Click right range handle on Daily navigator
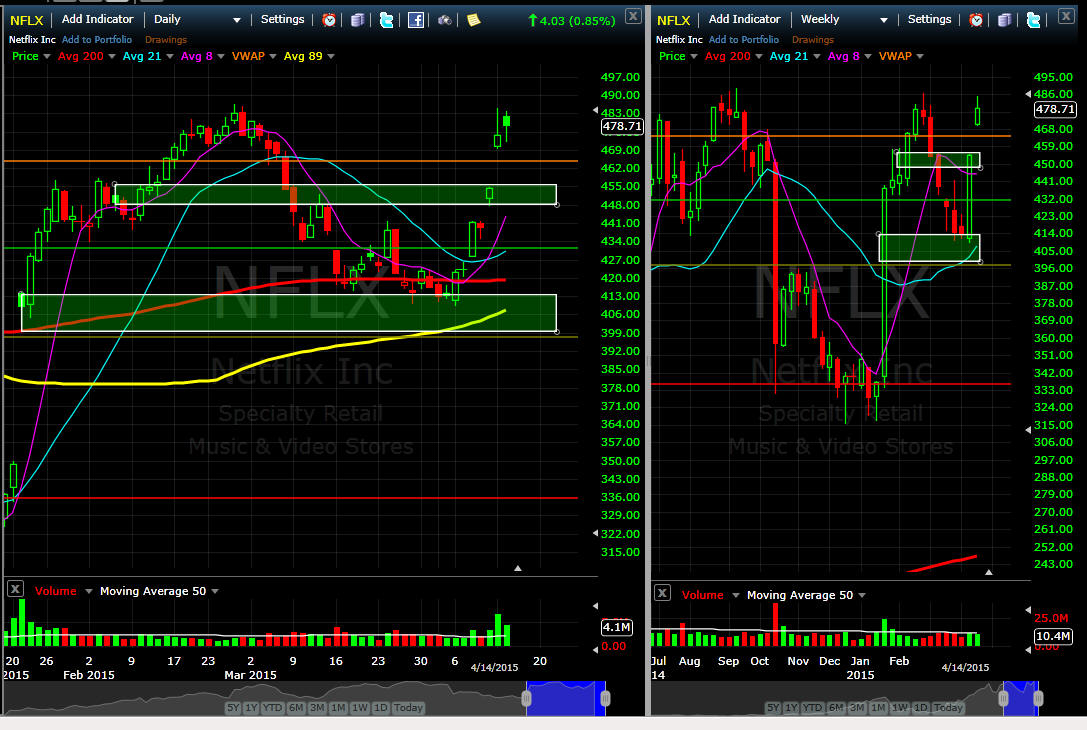1087x730 pixels. pyautogui.click(x=605, y=698)
